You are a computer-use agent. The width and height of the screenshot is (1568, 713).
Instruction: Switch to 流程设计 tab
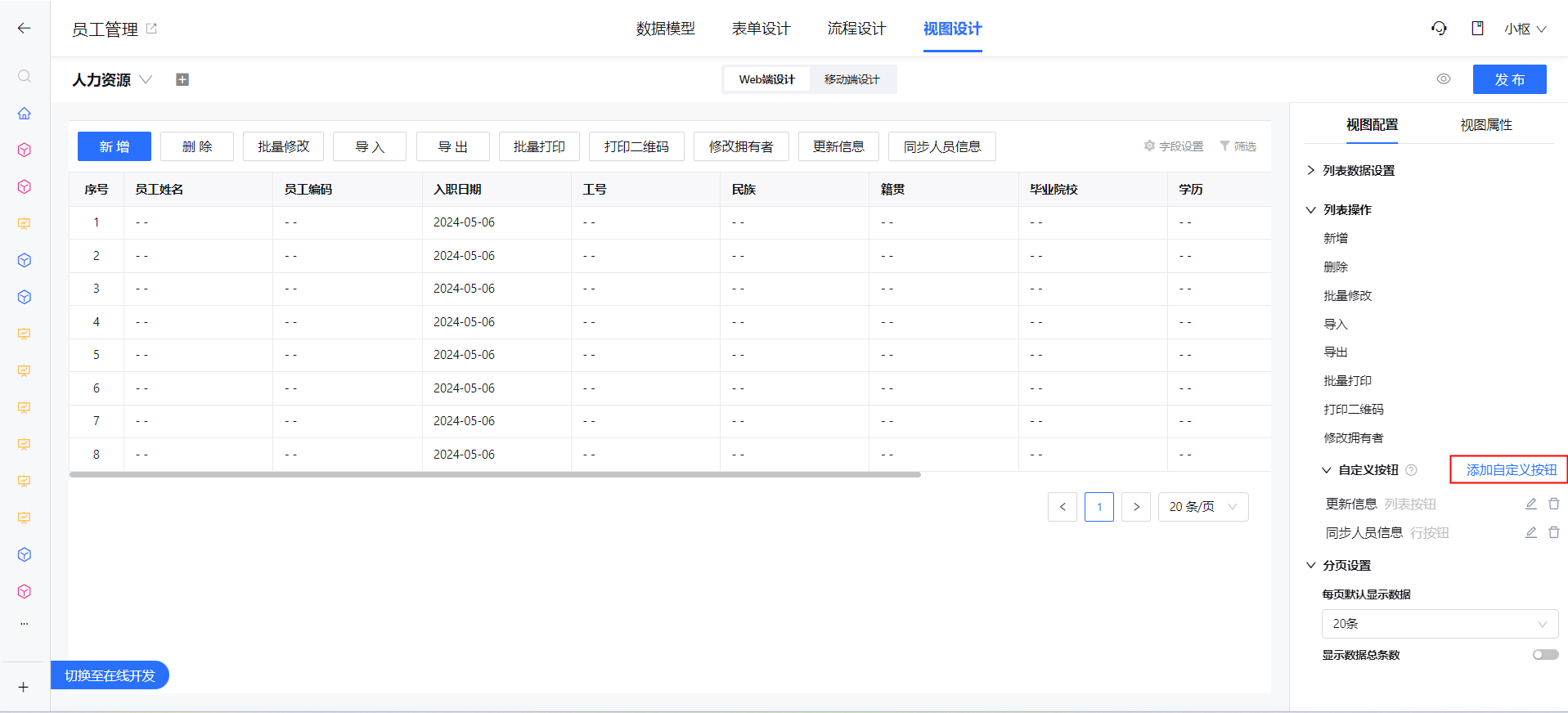point(856,29)
